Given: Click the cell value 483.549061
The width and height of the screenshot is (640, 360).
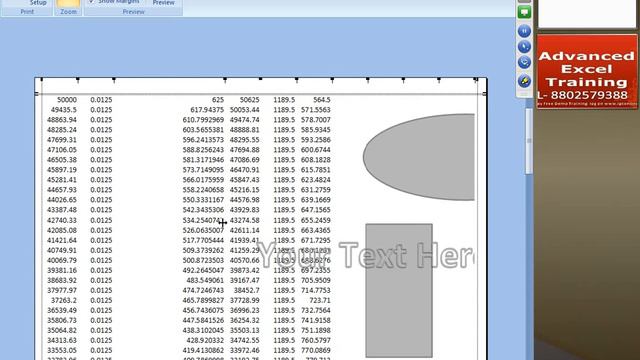Looking at the screenshot, I should (x=205, y=280).
